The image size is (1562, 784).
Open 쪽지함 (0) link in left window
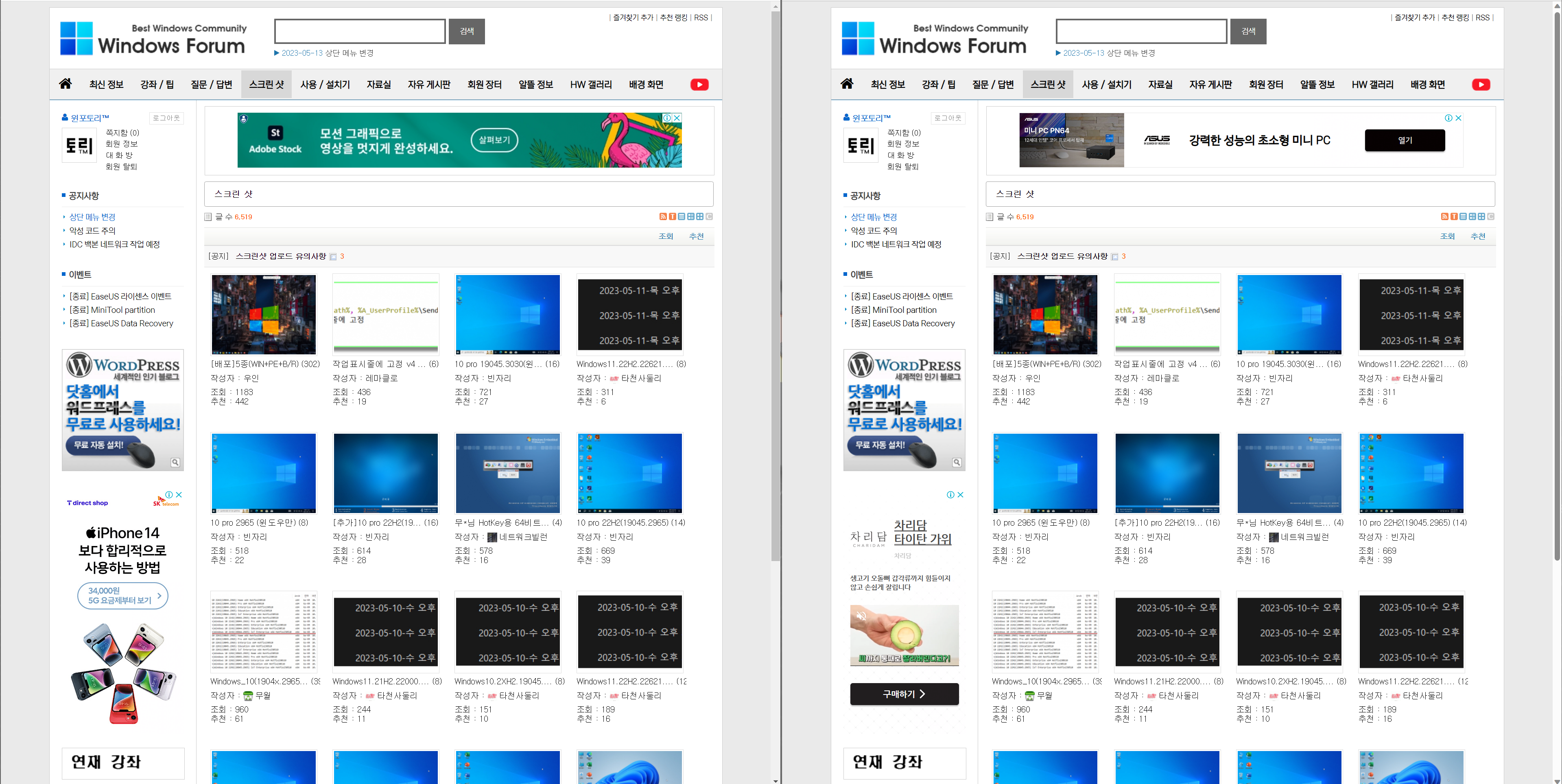(122, 133)
